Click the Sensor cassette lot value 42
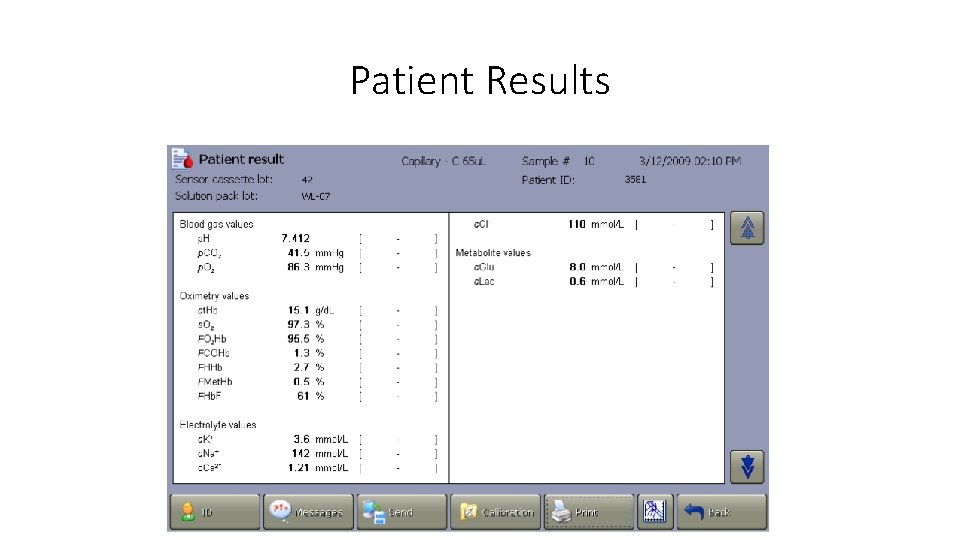This screenshot has width=960, height=540. tap(307, 179)
